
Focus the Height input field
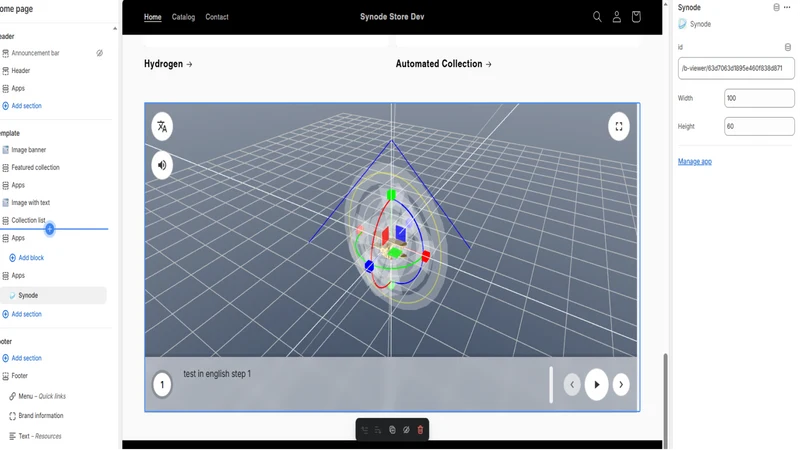tap(759, 126)
